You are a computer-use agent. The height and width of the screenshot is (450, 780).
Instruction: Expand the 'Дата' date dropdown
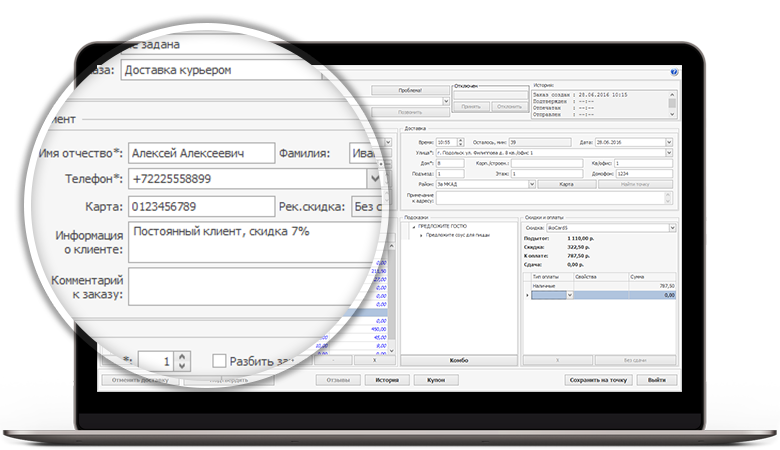(670, 141)
